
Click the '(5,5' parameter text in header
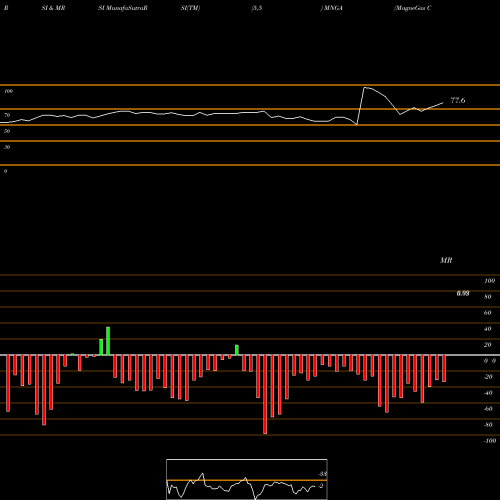(257, 8)
